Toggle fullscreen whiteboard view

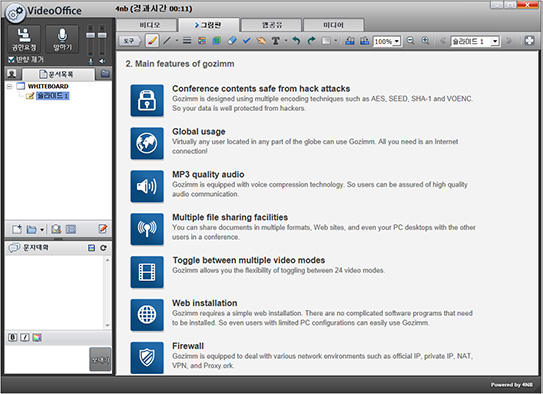[x=529, y=41]
